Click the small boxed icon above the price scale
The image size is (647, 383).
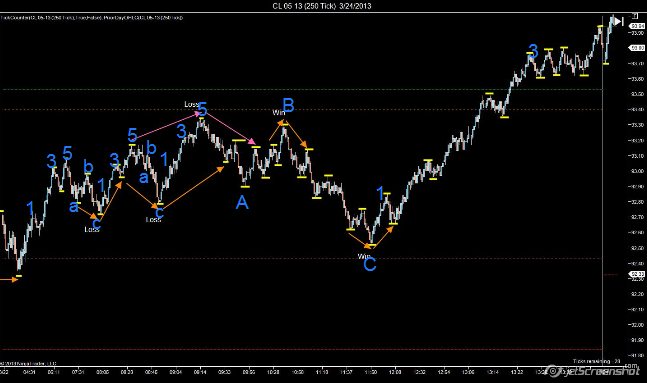[x=635, y=16]
